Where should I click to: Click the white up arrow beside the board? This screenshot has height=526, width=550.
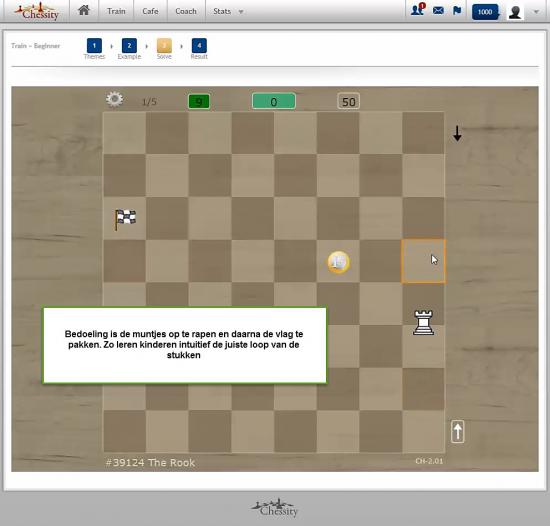458,431
